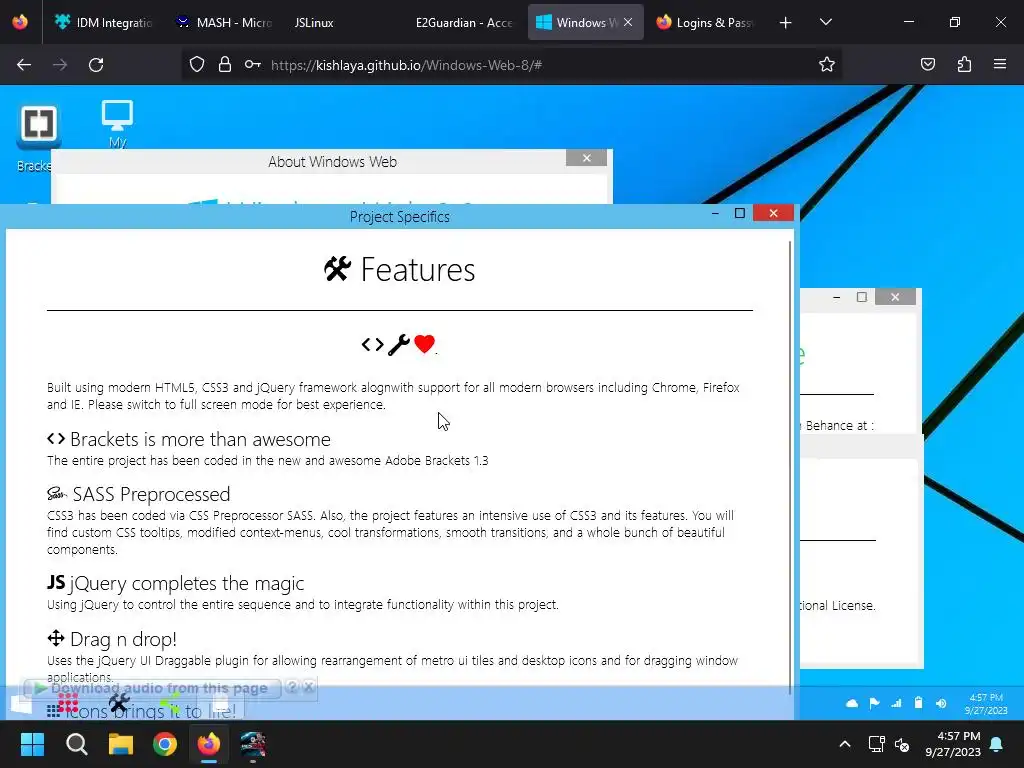The width and height of the screenshot is (1024, 768).
Task: Click 'Behance at :' text in background window
Action: click(x=839, y=425)
